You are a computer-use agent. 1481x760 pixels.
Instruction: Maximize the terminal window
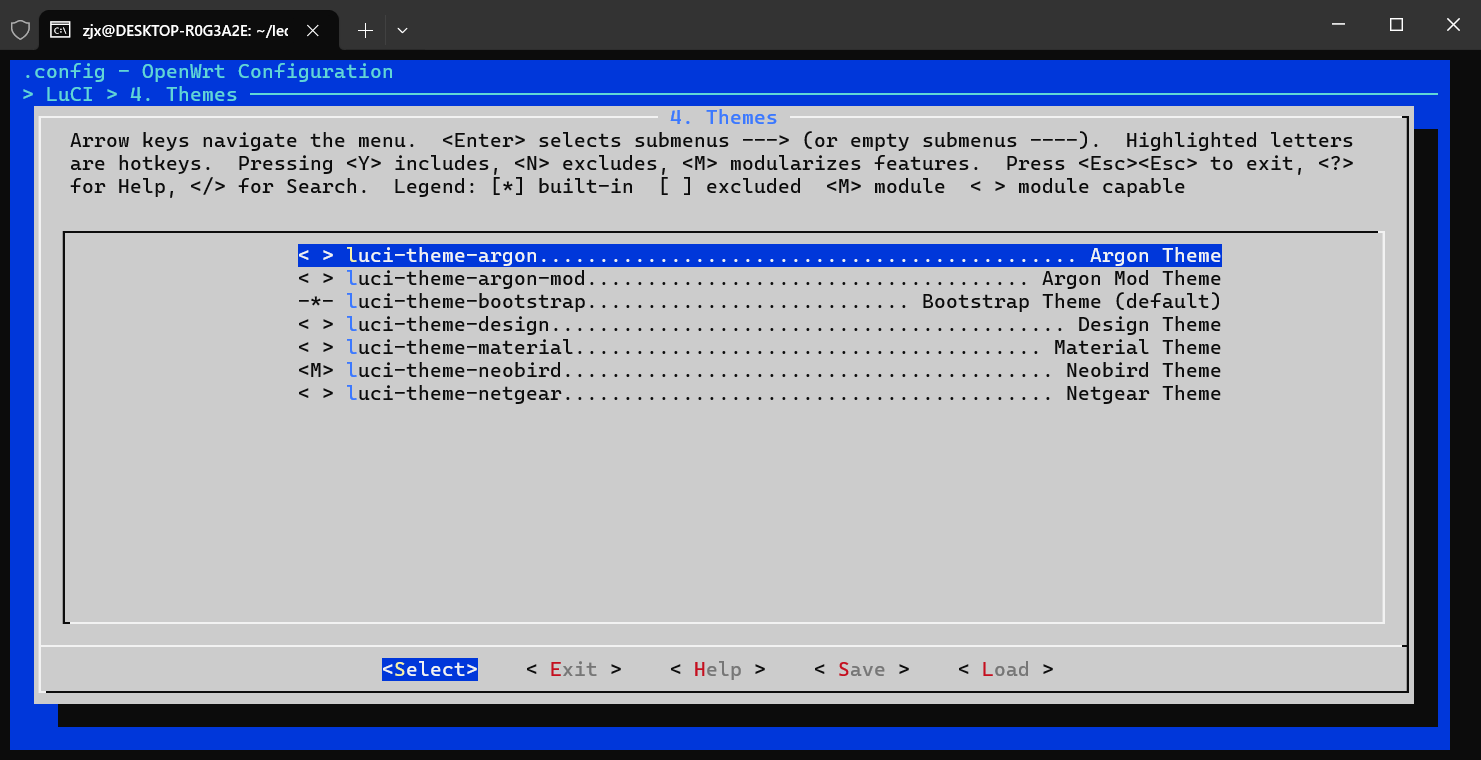click(1397, 25)
